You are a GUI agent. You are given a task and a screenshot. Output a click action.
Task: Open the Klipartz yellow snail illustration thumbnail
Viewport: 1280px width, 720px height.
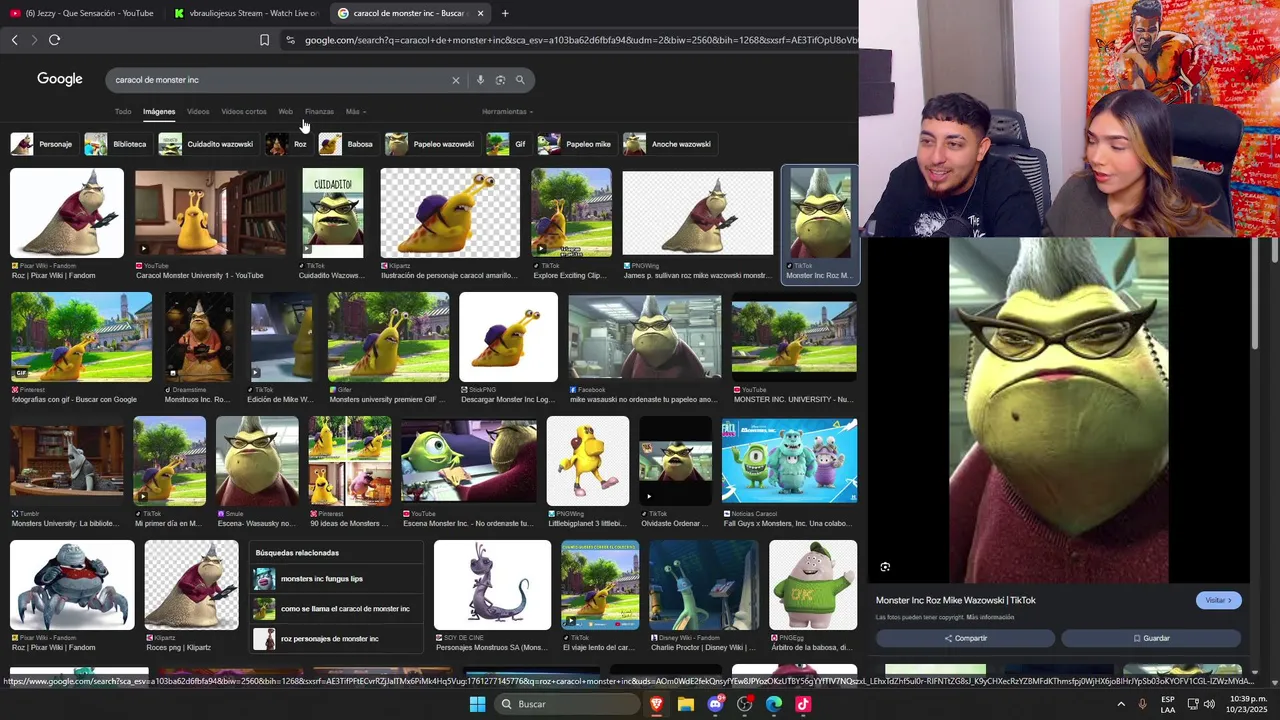click(x=450, y=214)
